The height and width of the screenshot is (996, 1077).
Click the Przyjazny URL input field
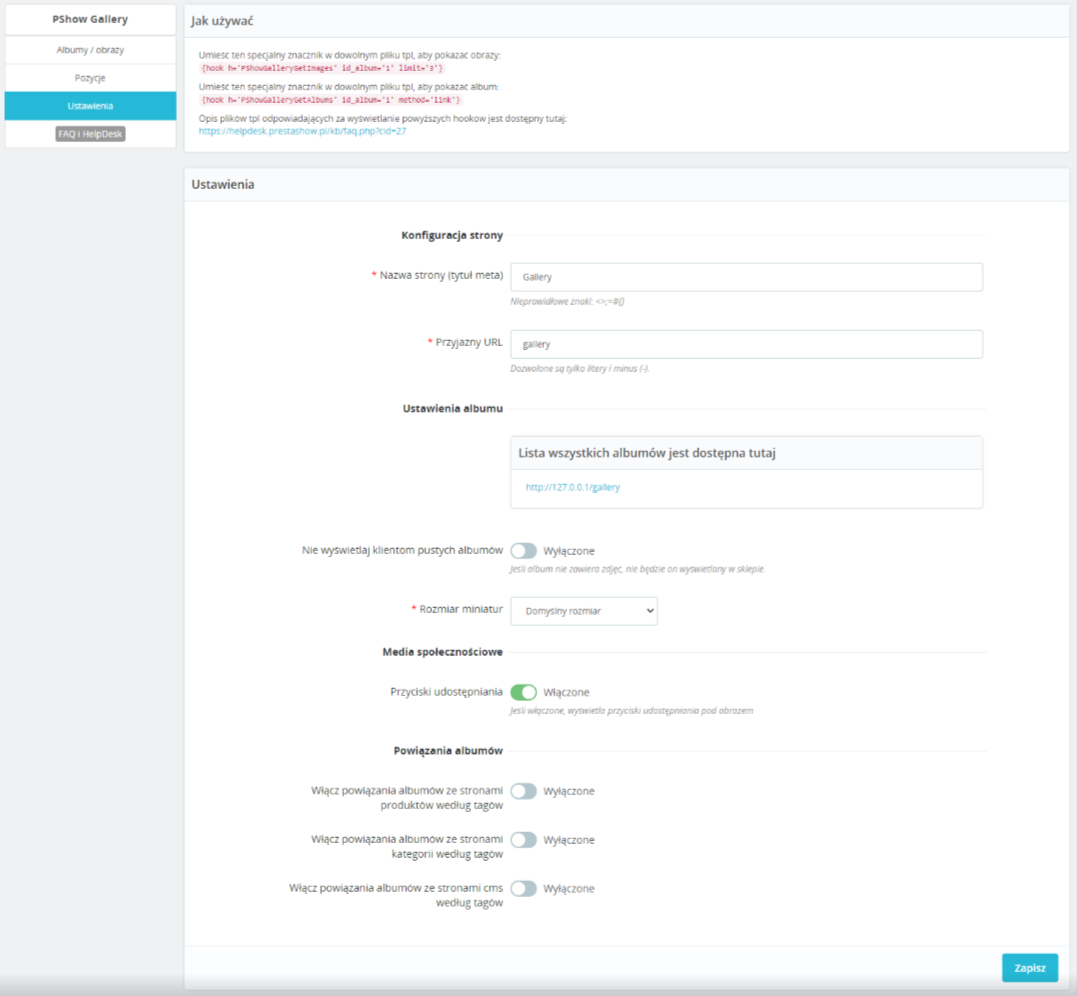coord(746,344)
